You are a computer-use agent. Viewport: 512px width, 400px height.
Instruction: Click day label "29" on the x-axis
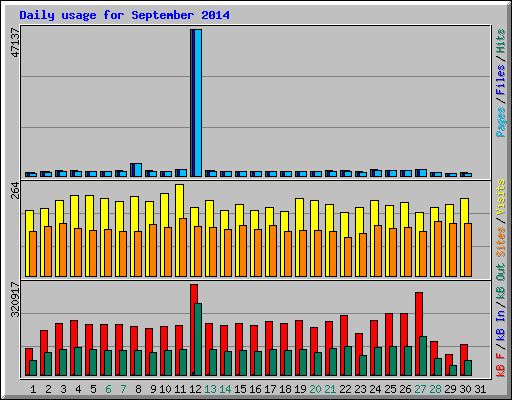(x=450, y=389)
